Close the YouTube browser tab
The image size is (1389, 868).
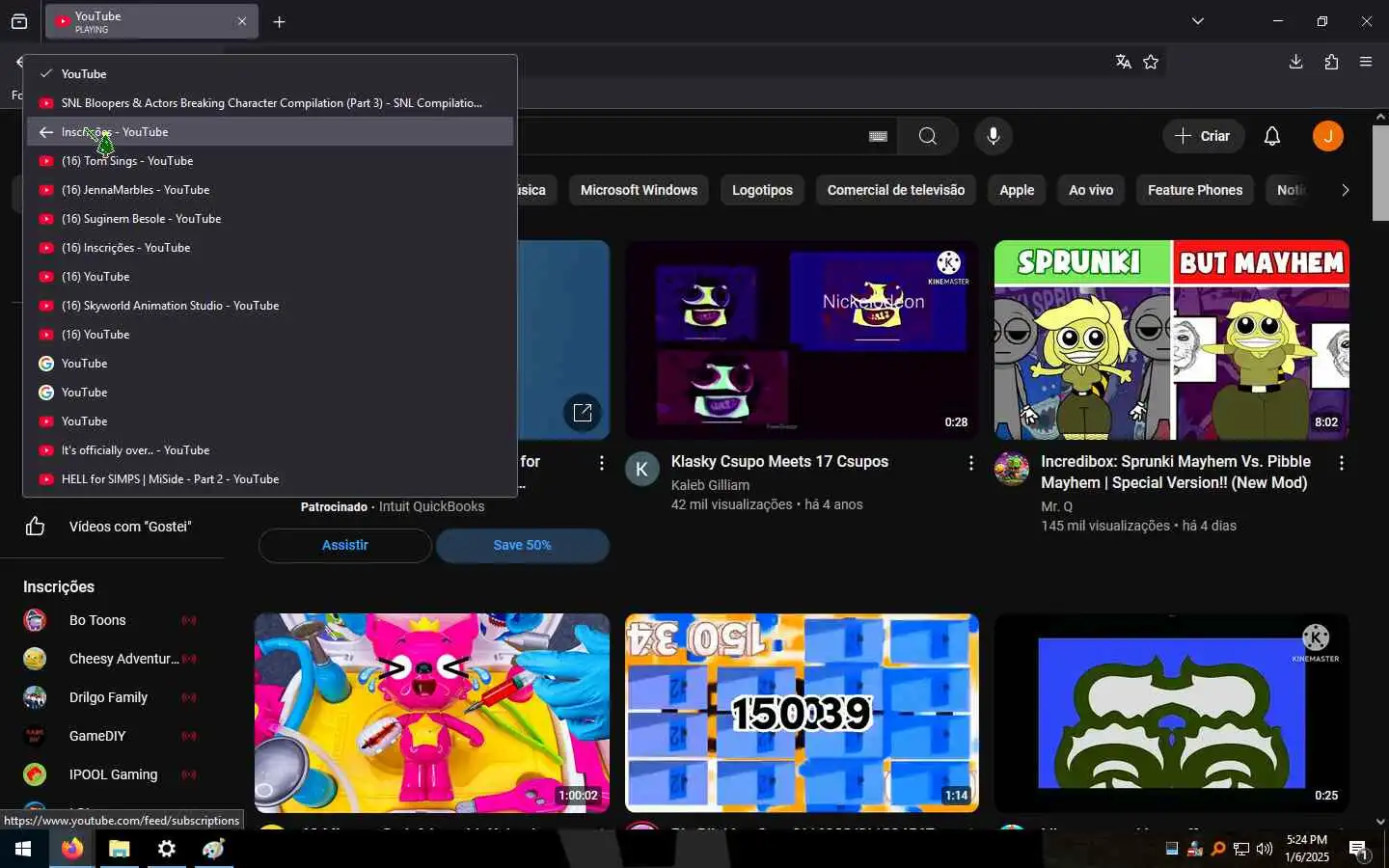click(242, 21)
